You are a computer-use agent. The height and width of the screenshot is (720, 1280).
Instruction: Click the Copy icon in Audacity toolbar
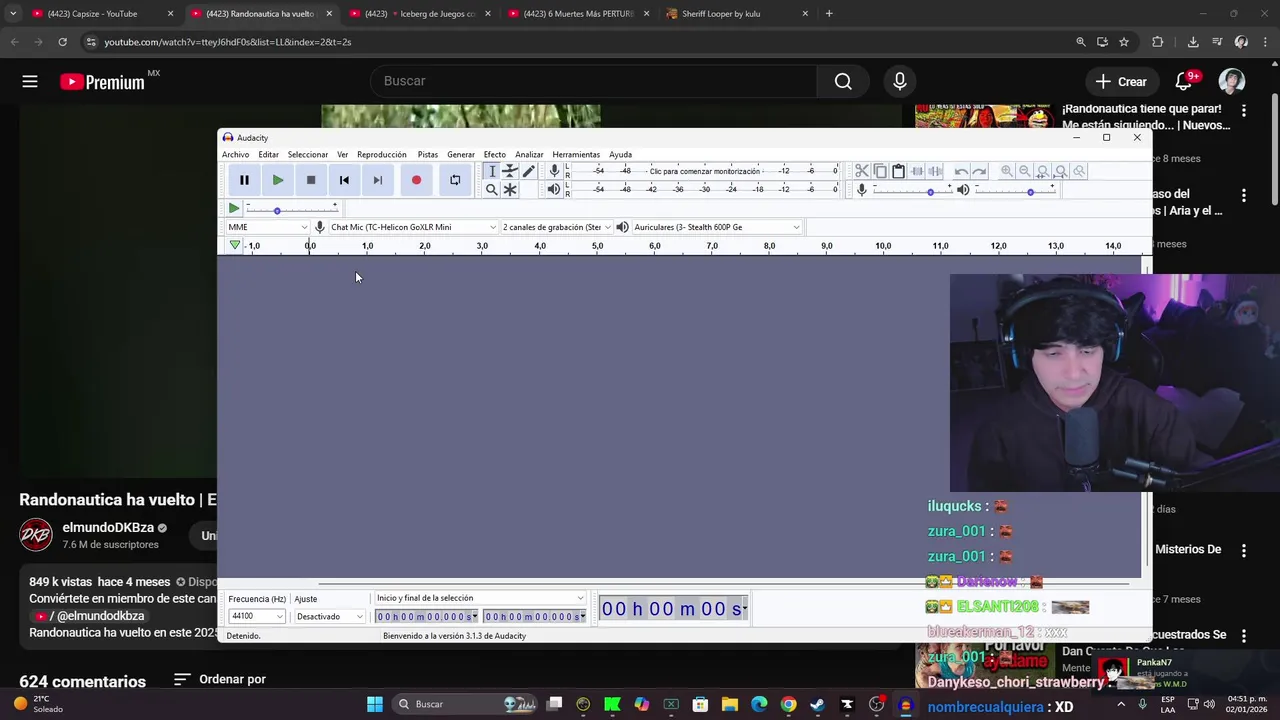point(880,171)
